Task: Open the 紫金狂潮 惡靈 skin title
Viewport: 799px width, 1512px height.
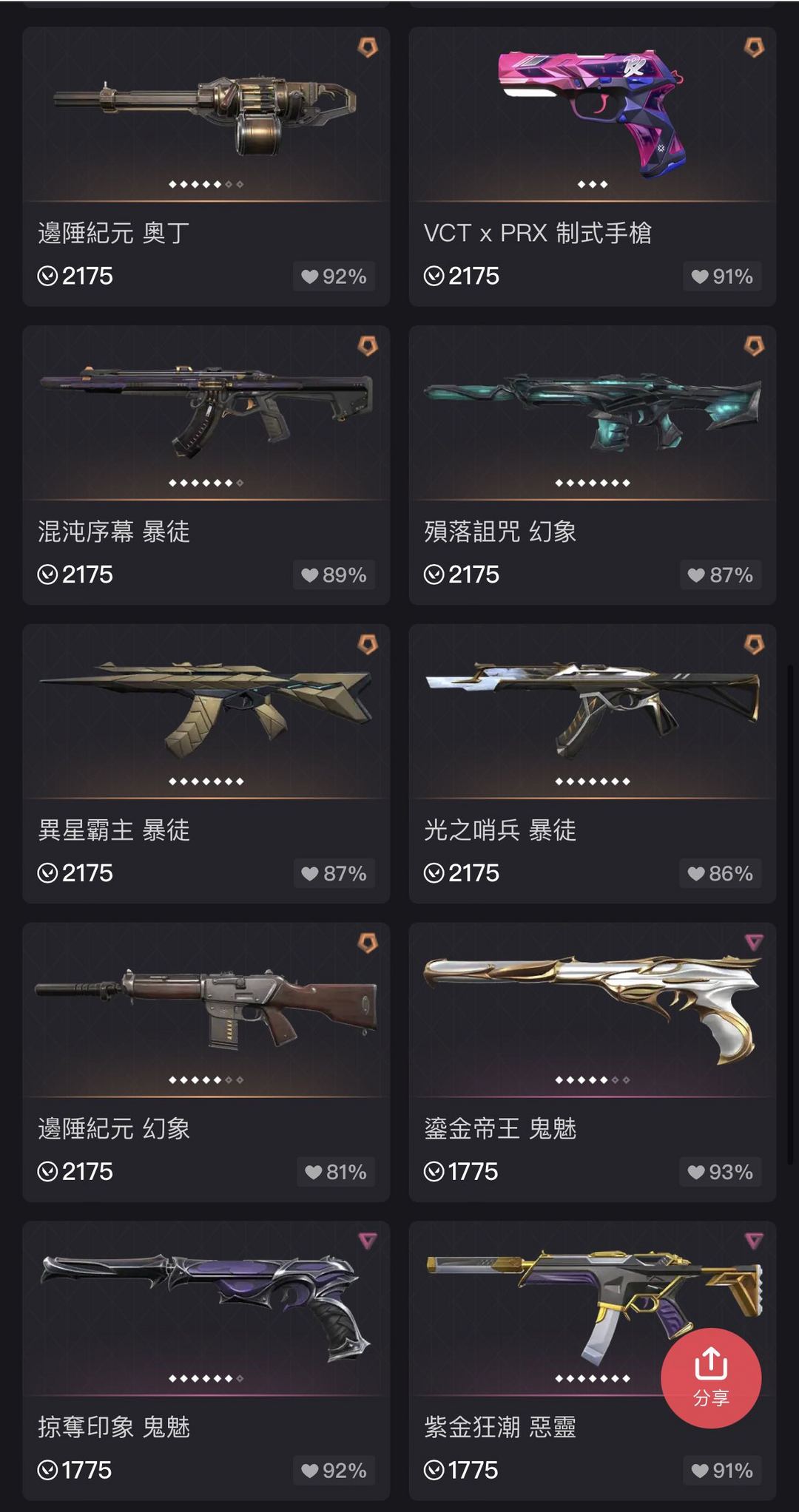Action: point(500,1427)
